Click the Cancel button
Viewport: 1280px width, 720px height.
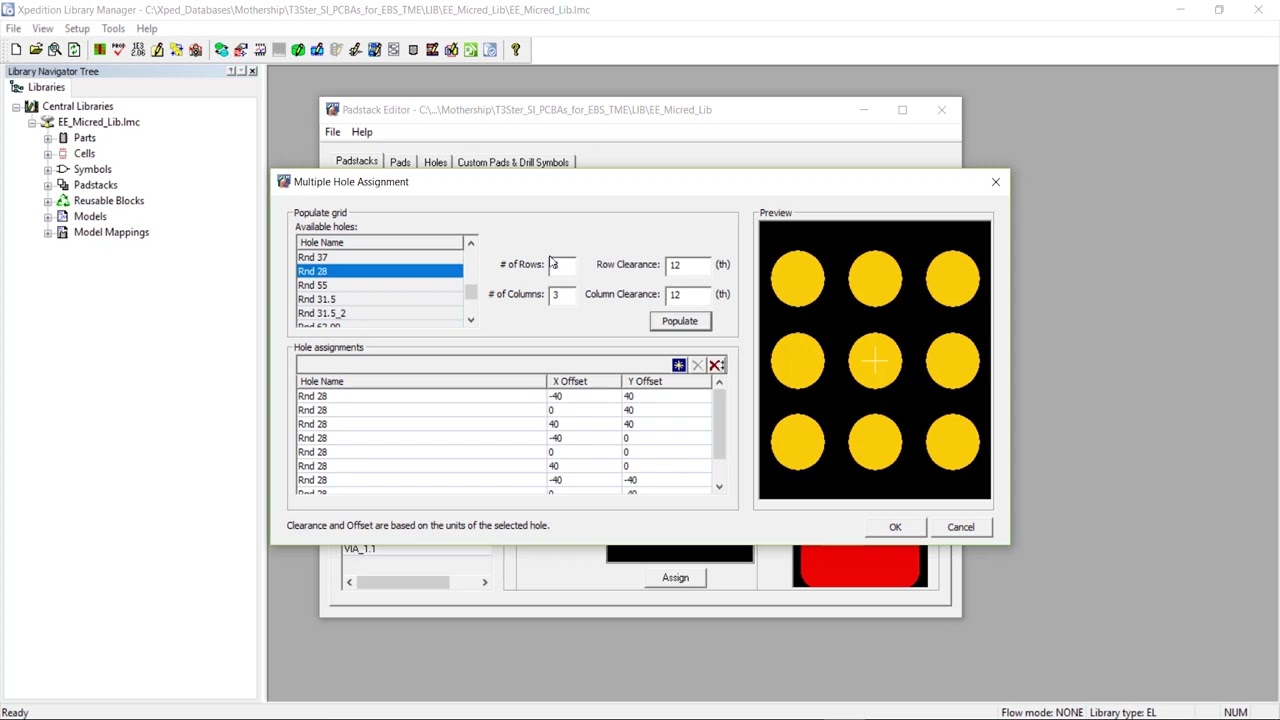click(961, 527)
